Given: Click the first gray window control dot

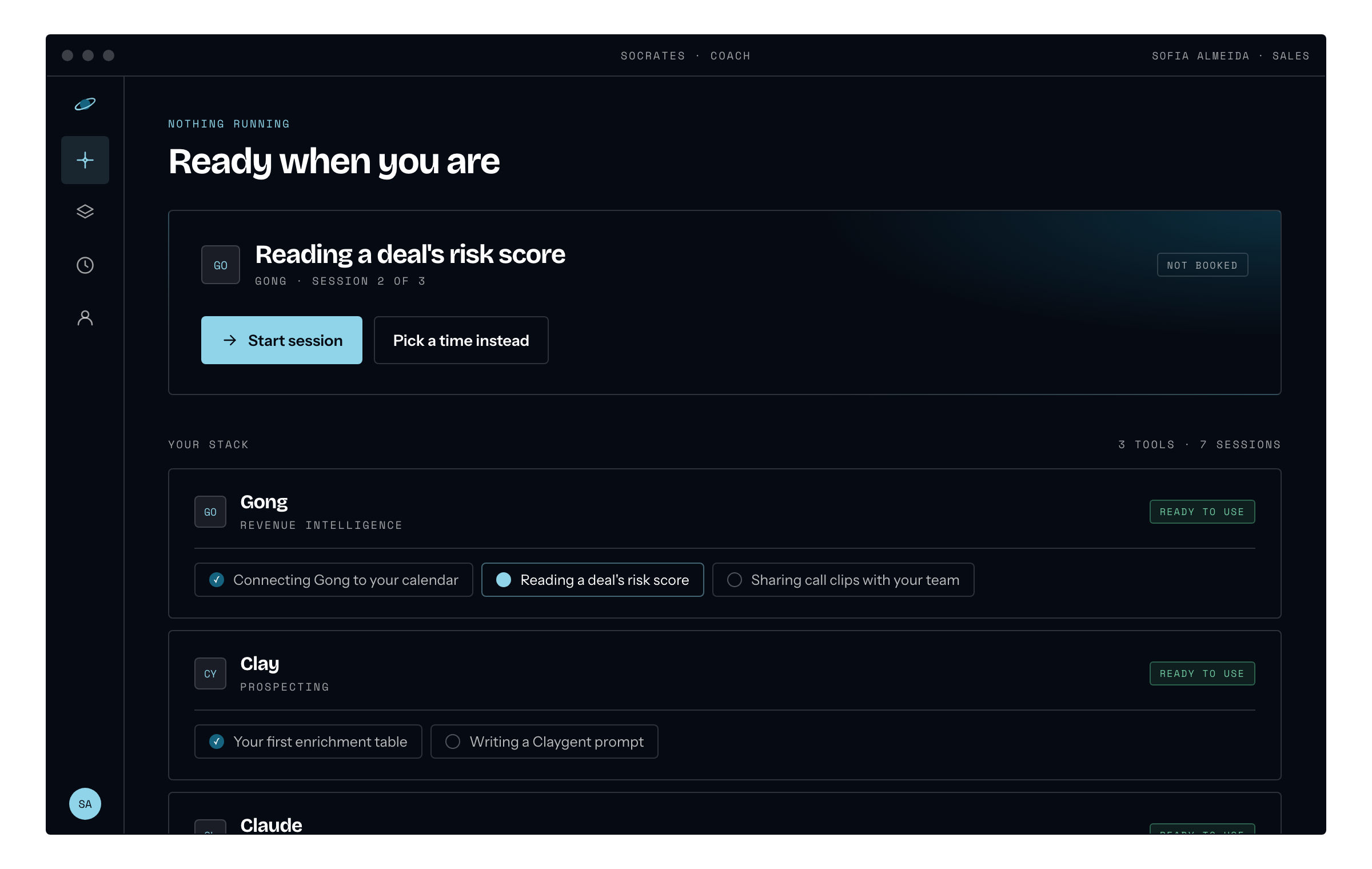Looking at the screenshot, I should (x=67, y=55).
